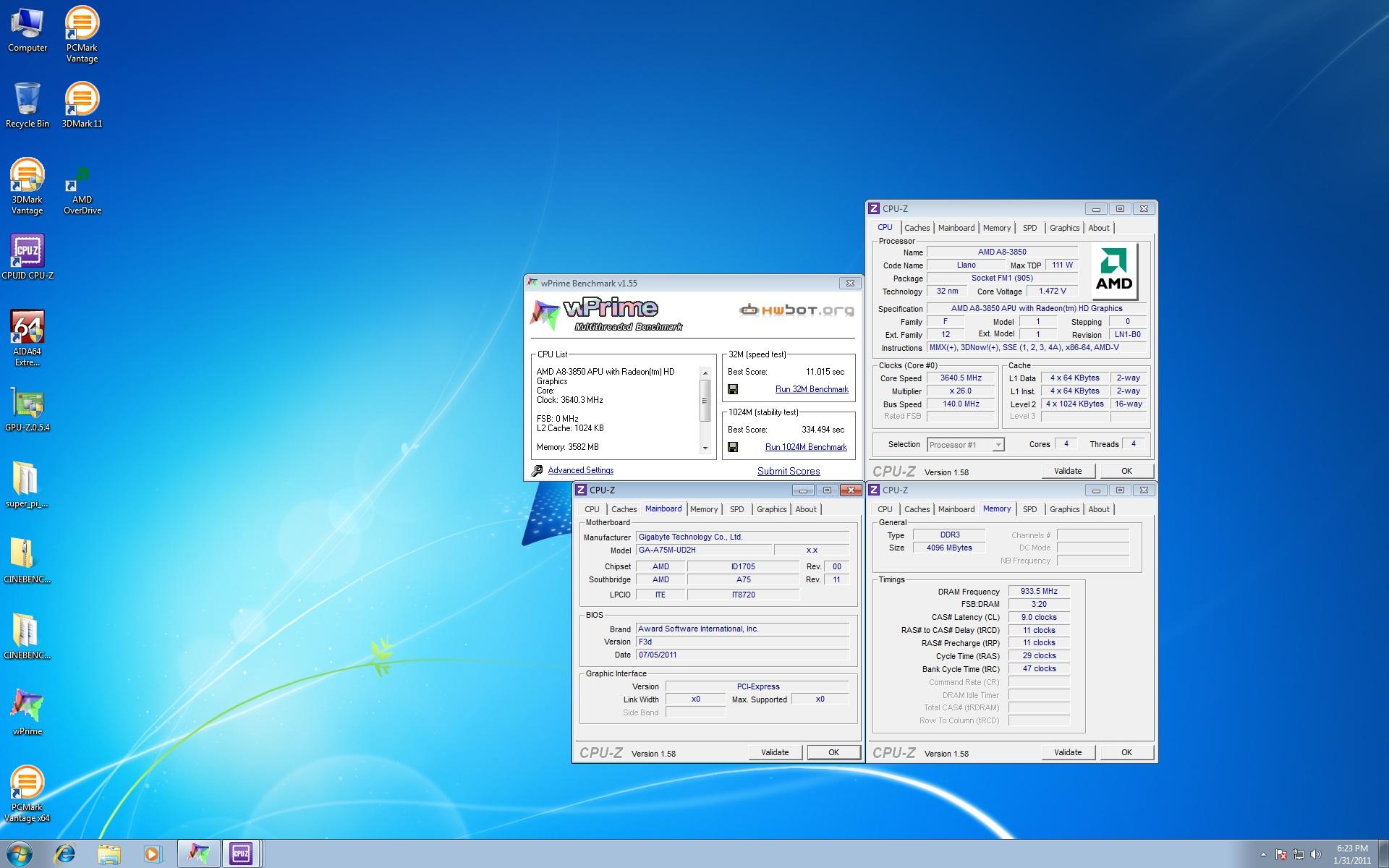Image resolution: width=1389 pixels, height=868 pixels.
Task: Open PCMark Vantage x64 shortcut
Action: (27, 793)
